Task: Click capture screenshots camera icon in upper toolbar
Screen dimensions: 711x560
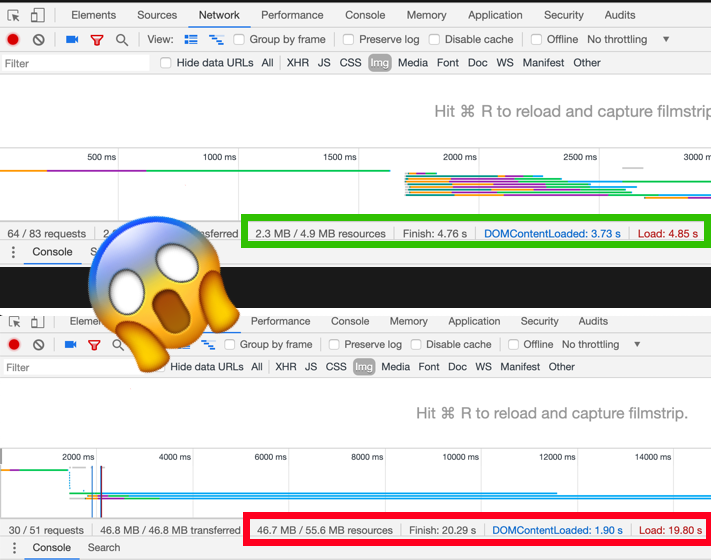Action: (x=72, y=40)
